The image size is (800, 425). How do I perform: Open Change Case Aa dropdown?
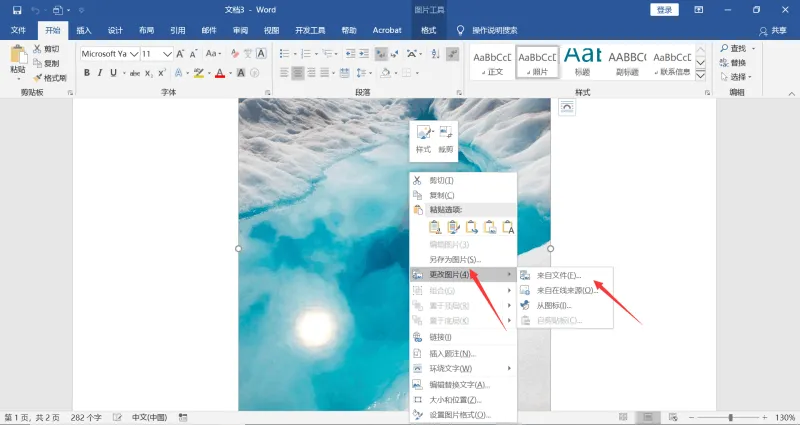(x=213, y=54)
